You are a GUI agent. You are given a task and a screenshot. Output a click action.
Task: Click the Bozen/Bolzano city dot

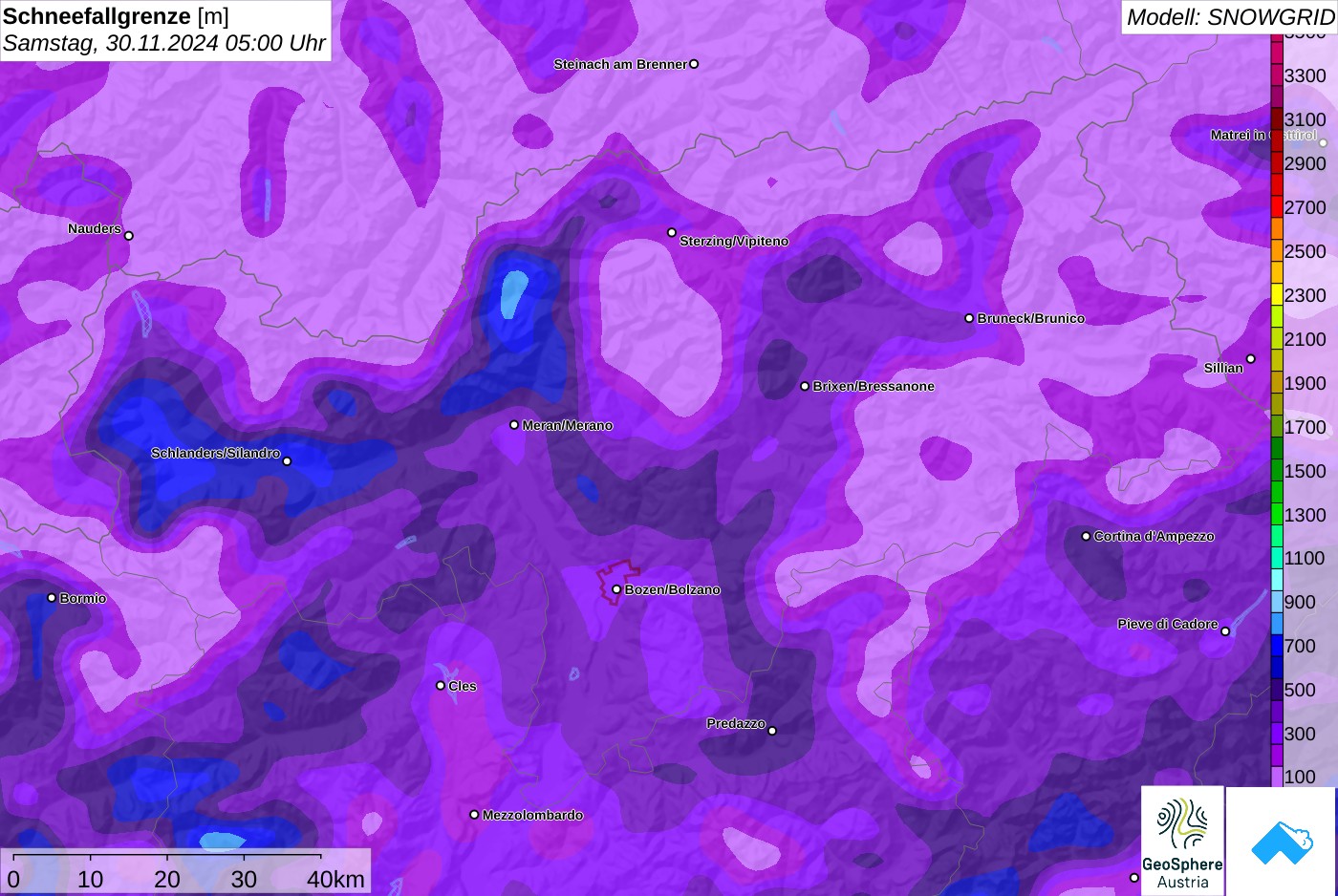(616, 589)
